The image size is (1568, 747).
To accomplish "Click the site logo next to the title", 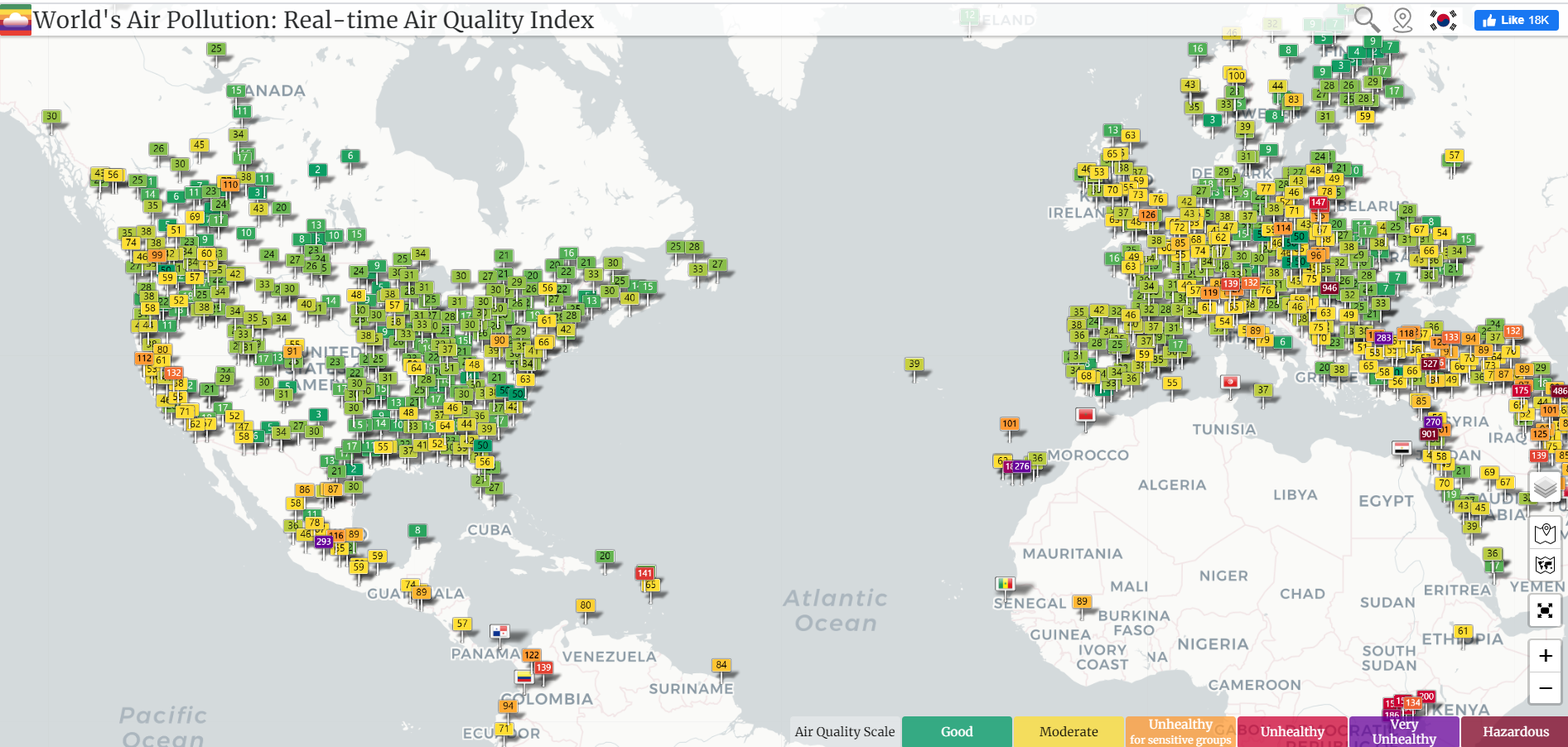I will click(x=16, y=19).
